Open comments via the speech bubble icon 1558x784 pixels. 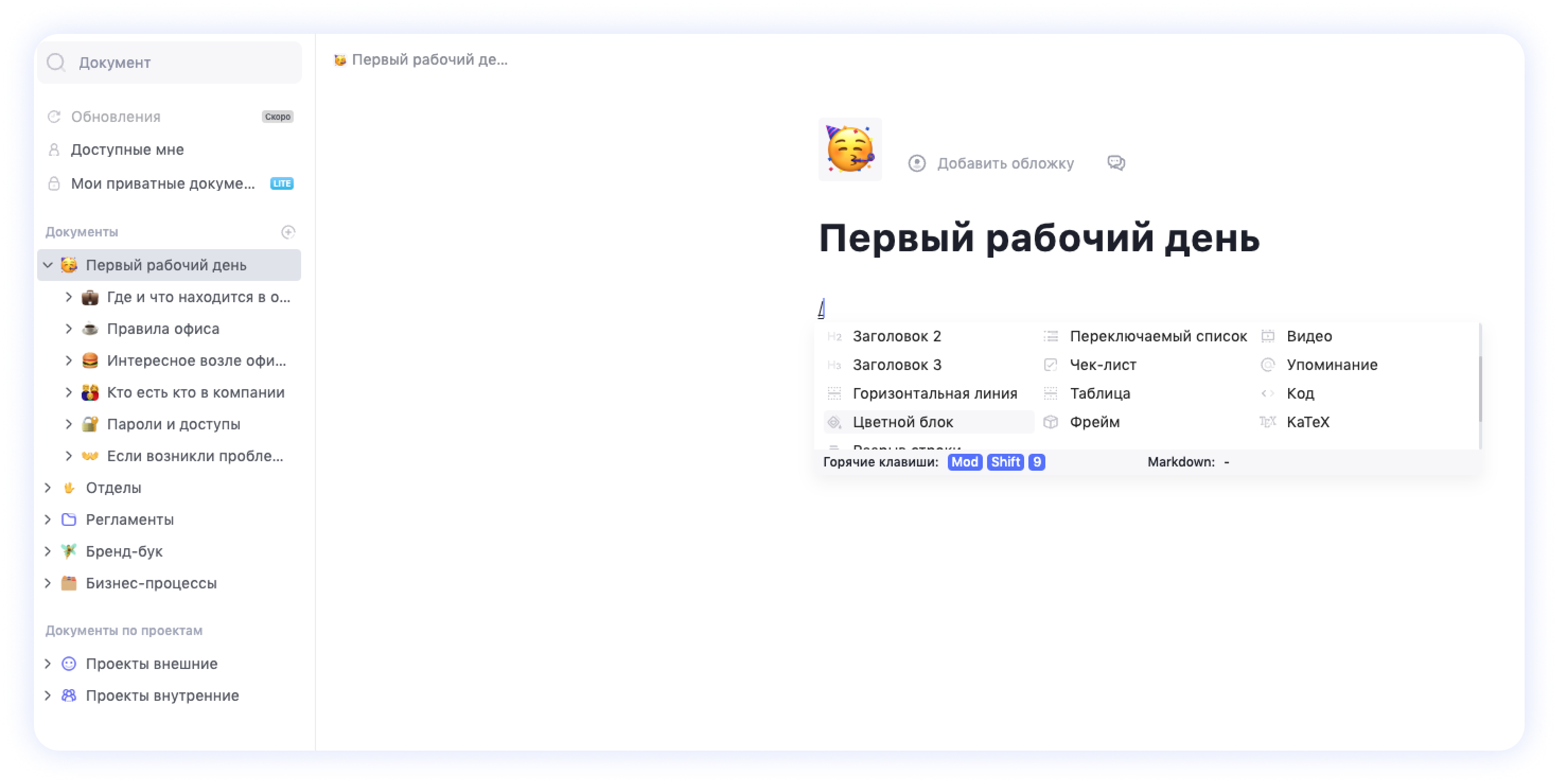point(1116,163)
